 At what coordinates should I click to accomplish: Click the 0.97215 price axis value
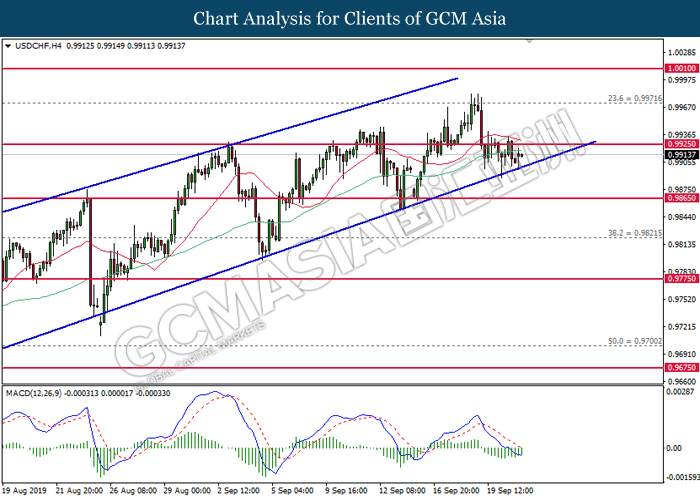click(x=682, y=327)
